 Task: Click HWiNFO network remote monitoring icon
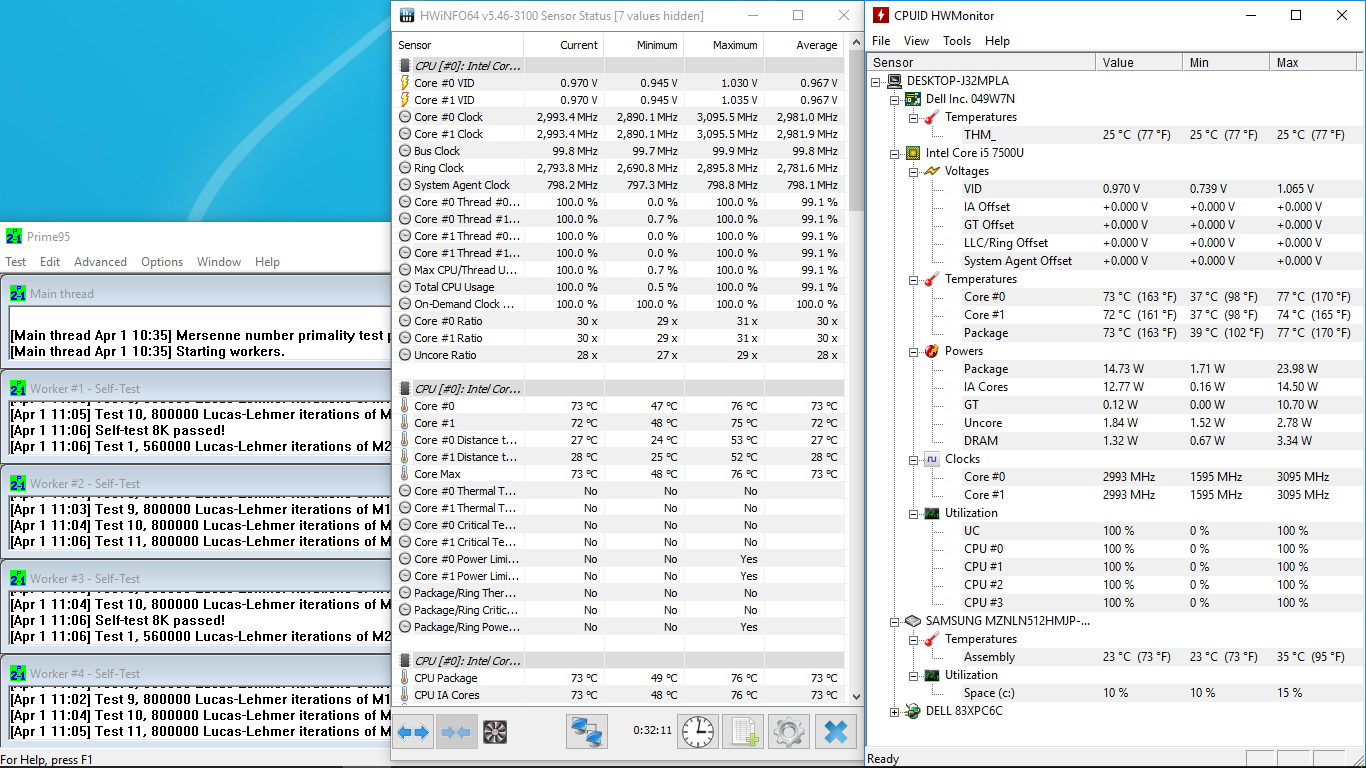[x=587, y=732]
